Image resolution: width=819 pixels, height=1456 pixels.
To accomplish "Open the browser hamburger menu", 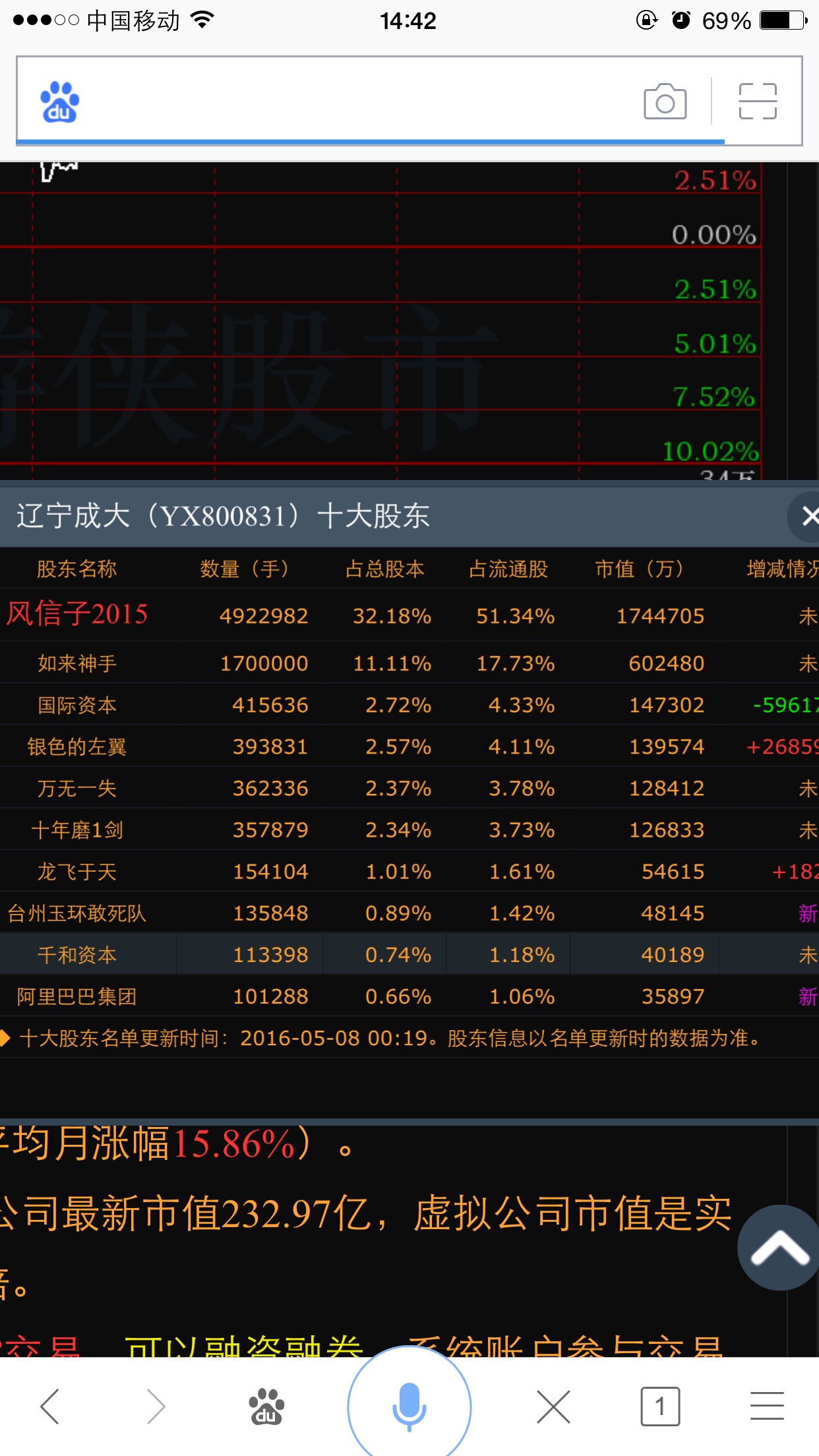I will (x=767, y=1406).
